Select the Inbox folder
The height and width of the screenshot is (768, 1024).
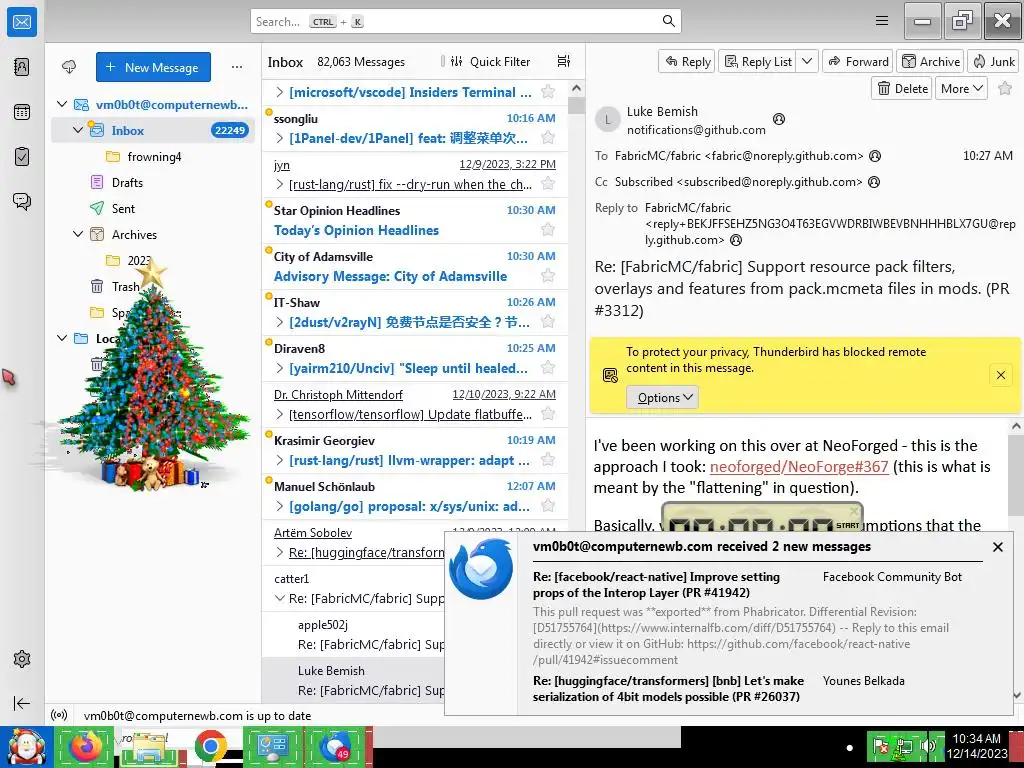click(x=153, y=130)
